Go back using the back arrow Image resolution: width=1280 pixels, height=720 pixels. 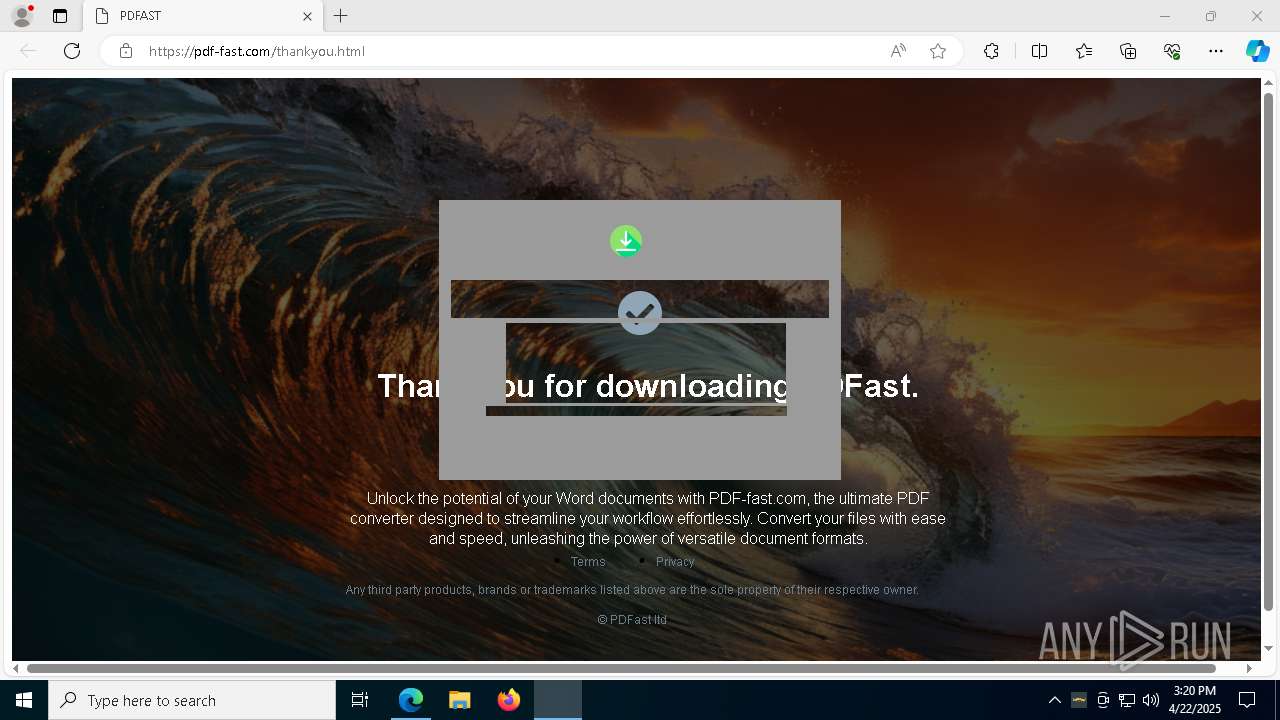point(28,51)
